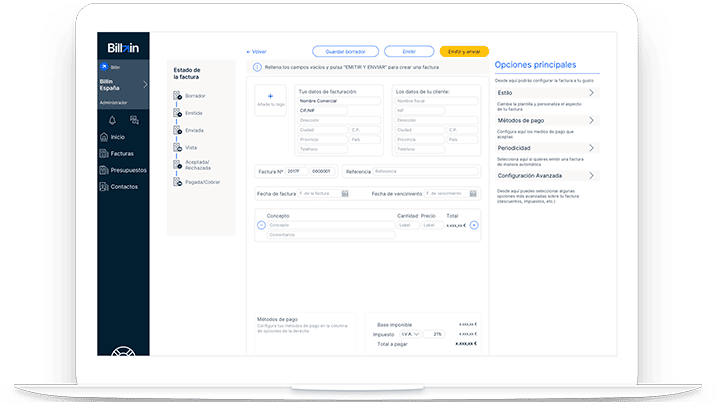Click the Comentarios input field
This screenshot has height=402, width=716.
(x=331, y=235)
